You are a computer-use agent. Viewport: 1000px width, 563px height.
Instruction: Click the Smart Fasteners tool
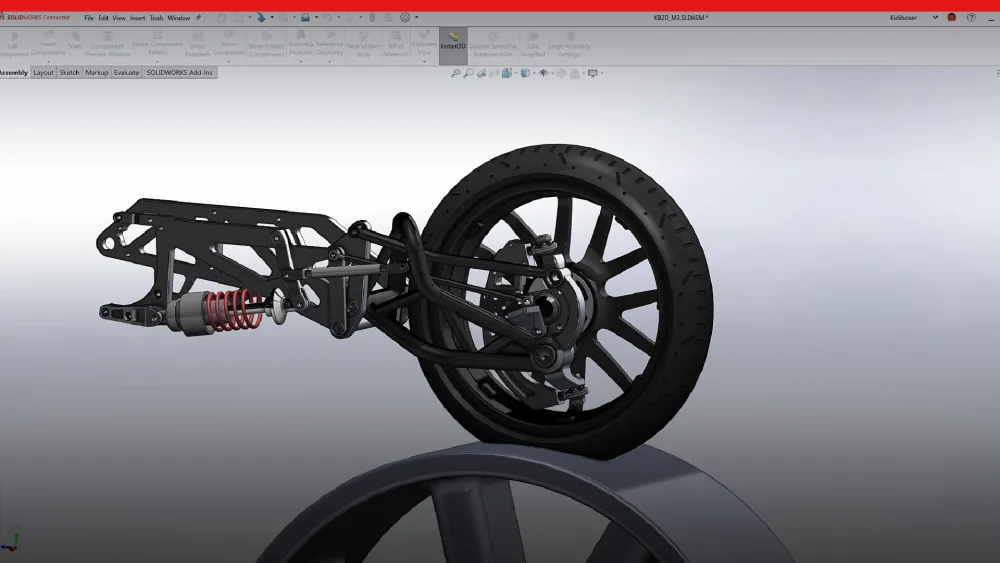click(198, 45)
